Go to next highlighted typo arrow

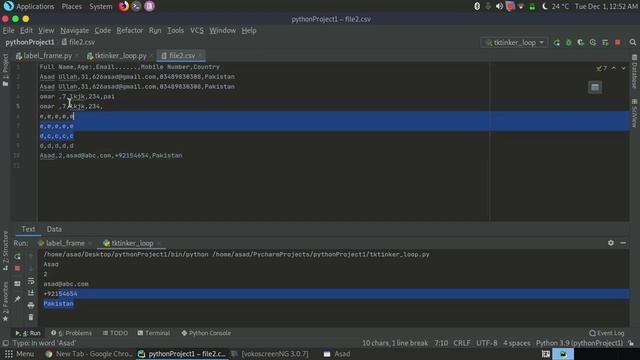pos(623,68)
